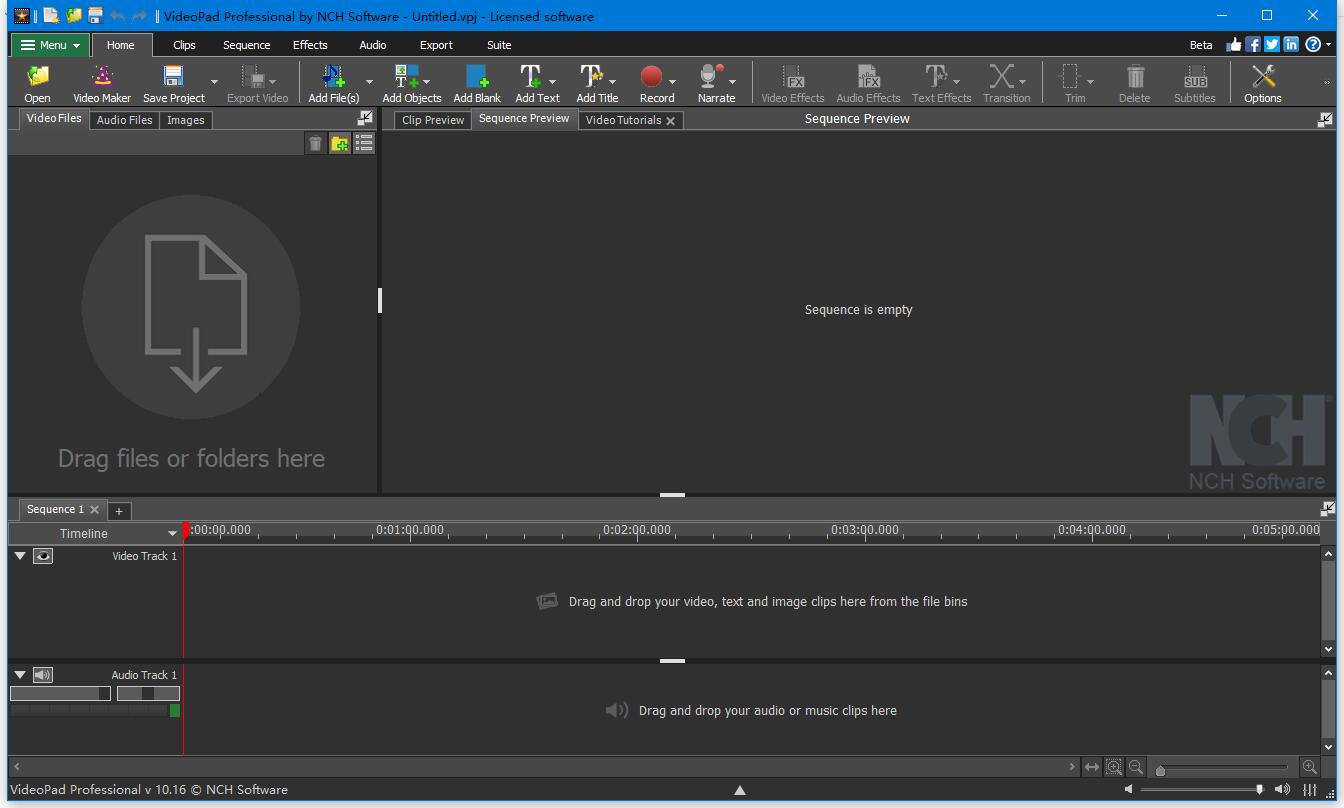The image size is (1344, 808).
Task: Click the create new bin folder icon
Action: [x=339, y=142]
